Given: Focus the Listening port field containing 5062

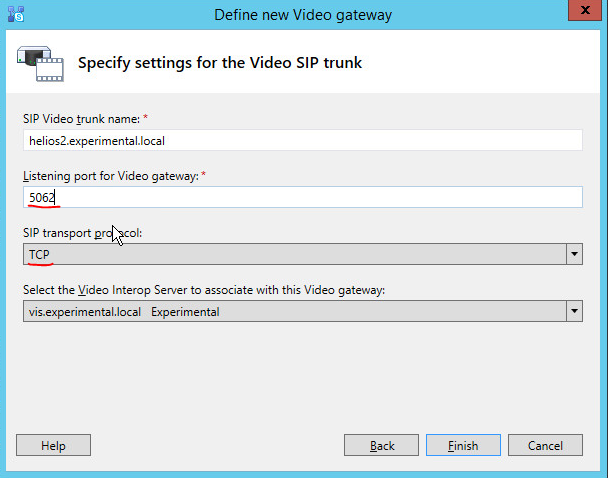Looking at the screenshot, I should [302, 197].
